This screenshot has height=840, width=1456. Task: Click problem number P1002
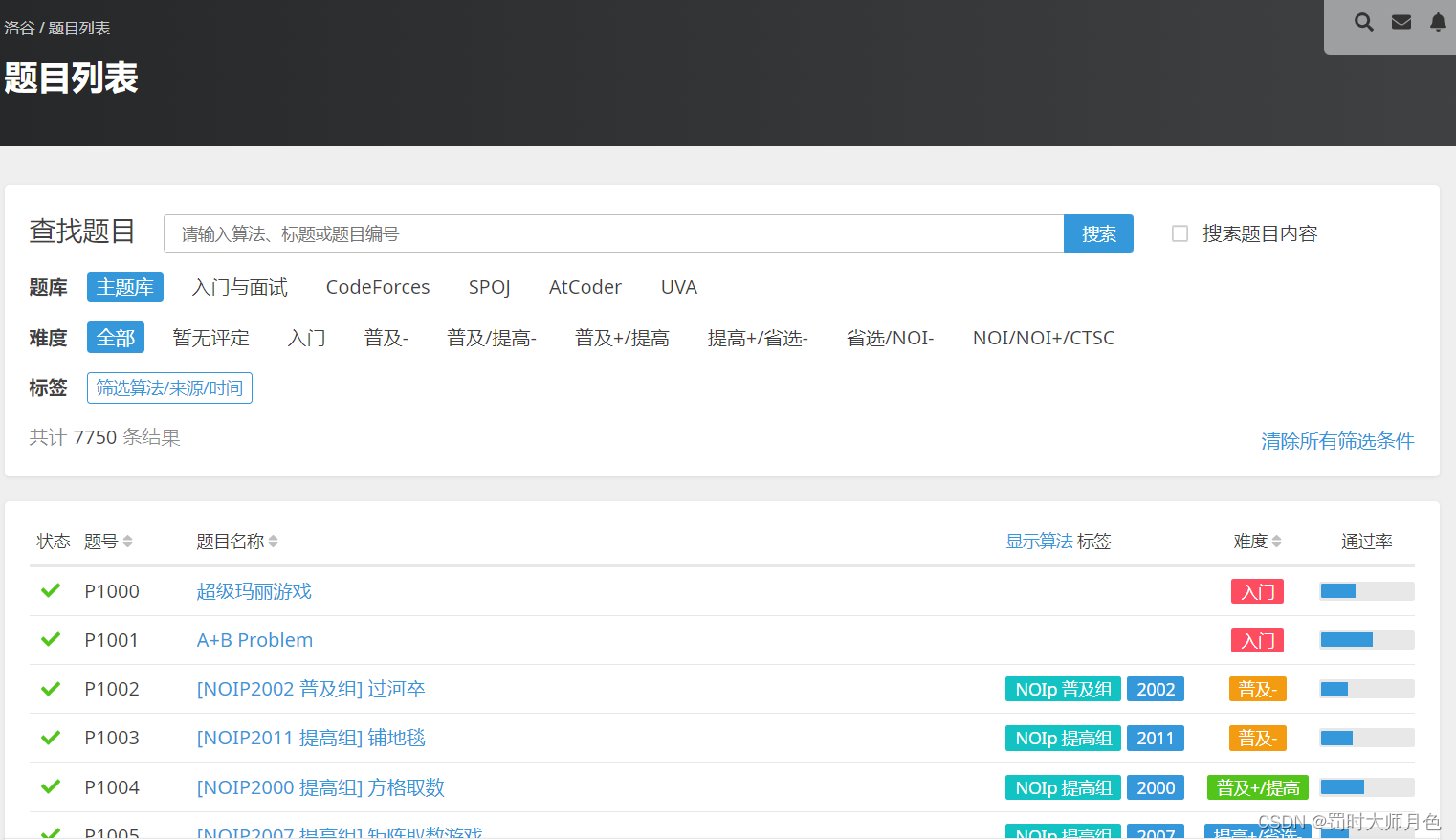tap(112, 689)
